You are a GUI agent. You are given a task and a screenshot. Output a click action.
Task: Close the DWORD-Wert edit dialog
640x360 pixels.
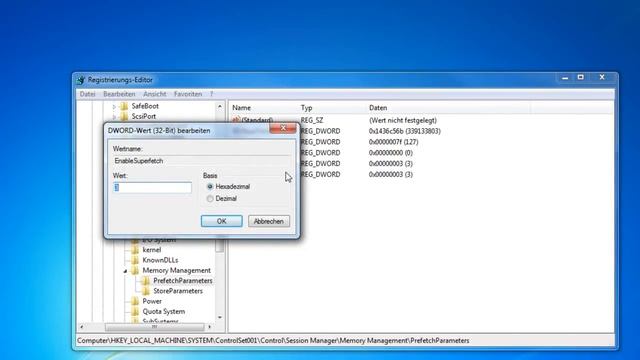(x=283, y=128)
